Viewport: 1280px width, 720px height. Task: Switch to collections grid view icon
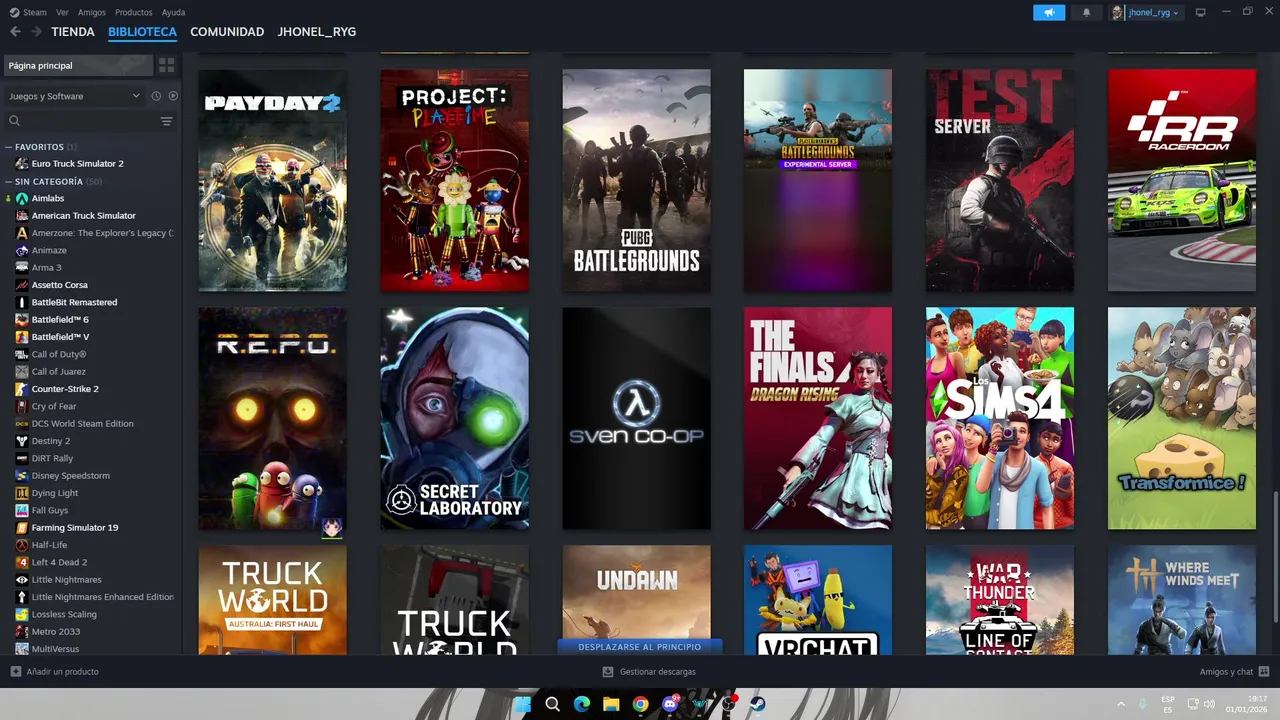tap(166, 65)
